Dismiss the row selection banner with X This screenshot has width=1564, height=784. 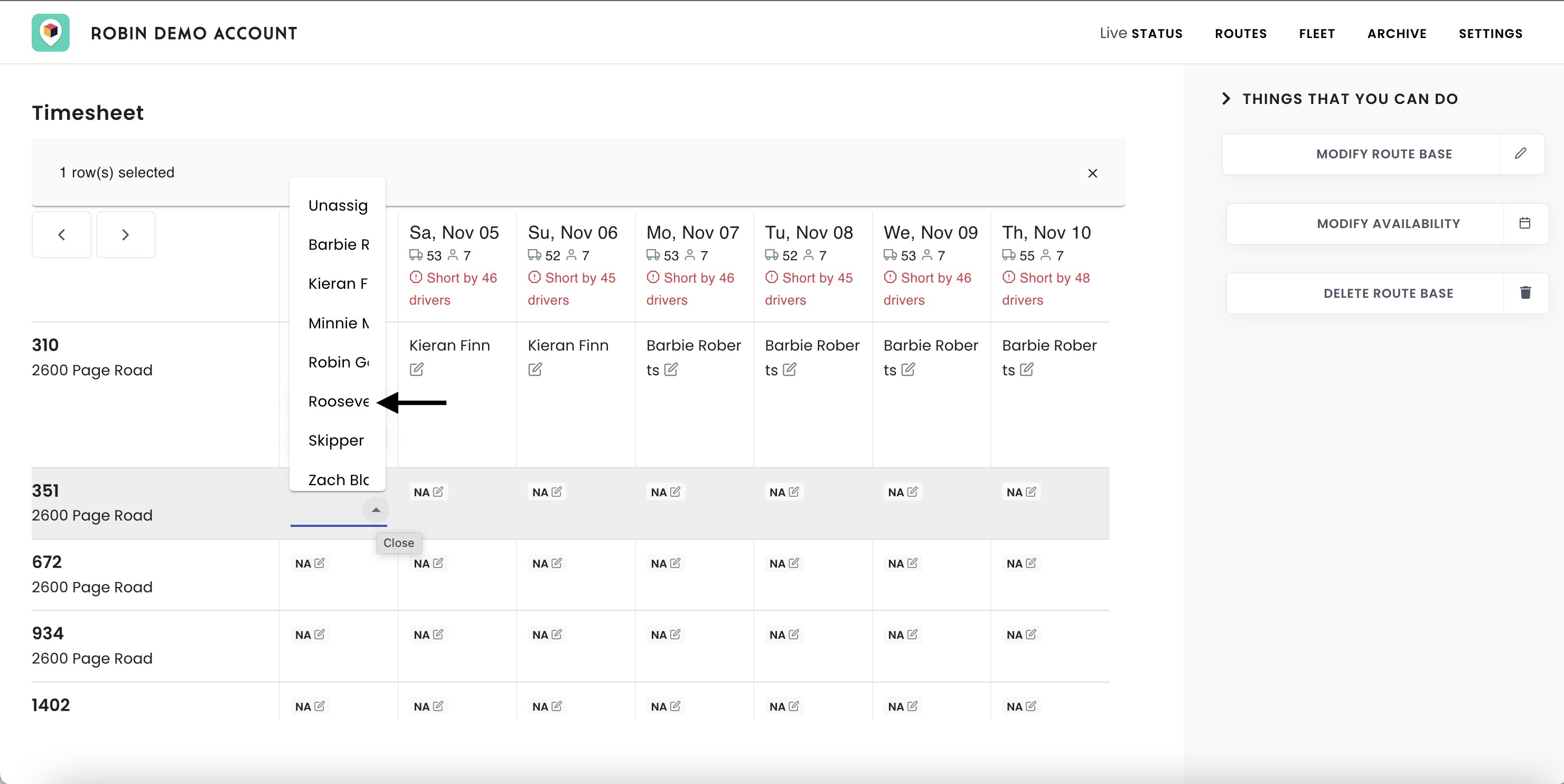tap(1092, 174)
